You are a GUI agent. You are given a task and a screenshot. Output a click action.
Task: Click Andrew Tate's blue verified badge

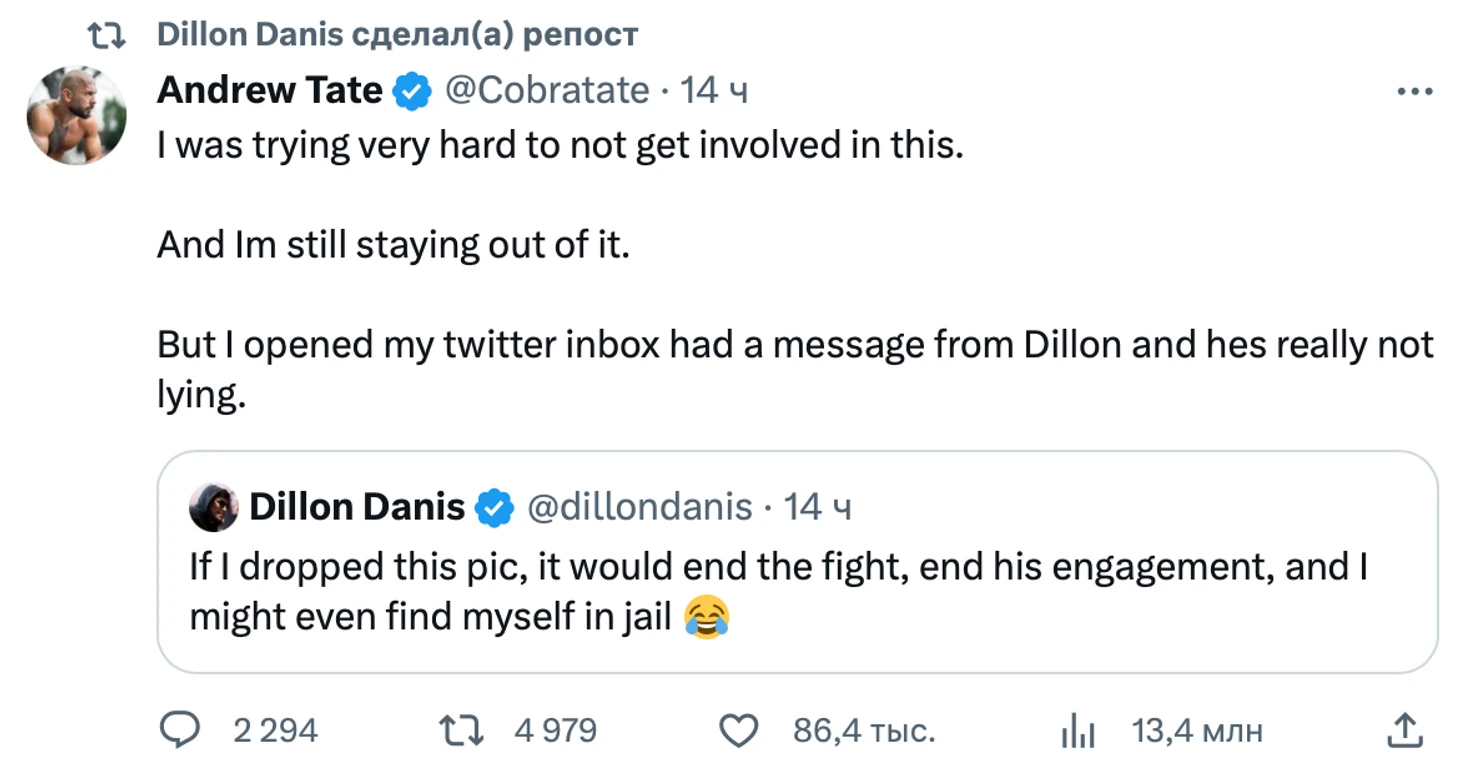(411, 92)
